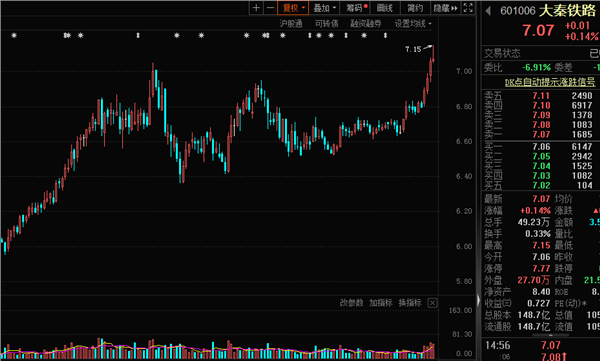Select the 卖二 ask price 7.08
600x361 pixels.
(x=541, y=125)
